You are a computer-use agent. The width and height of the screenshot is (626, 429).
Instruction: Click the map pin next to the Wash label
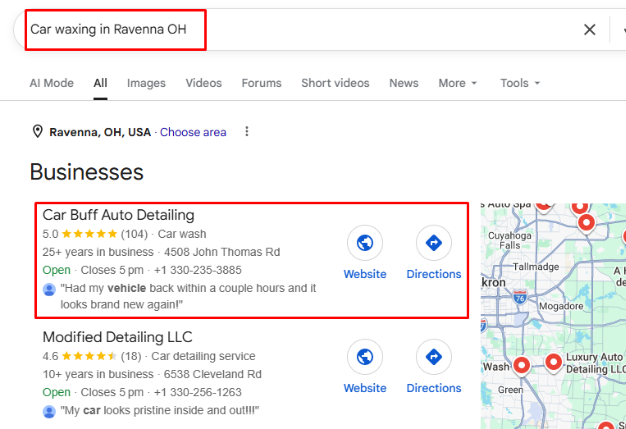coord(521,366)
